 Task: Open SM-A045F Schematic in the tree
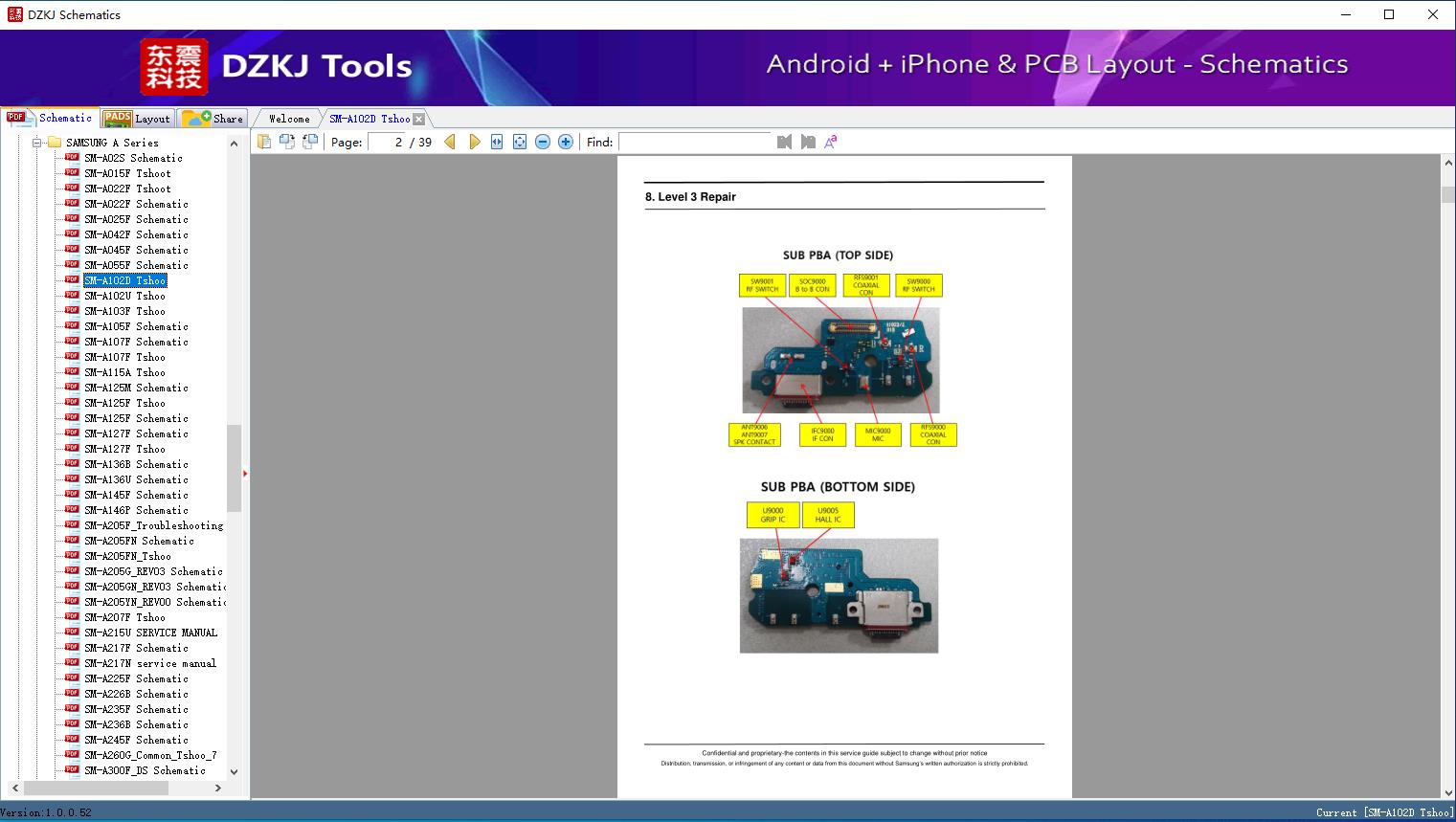(136, 250)
